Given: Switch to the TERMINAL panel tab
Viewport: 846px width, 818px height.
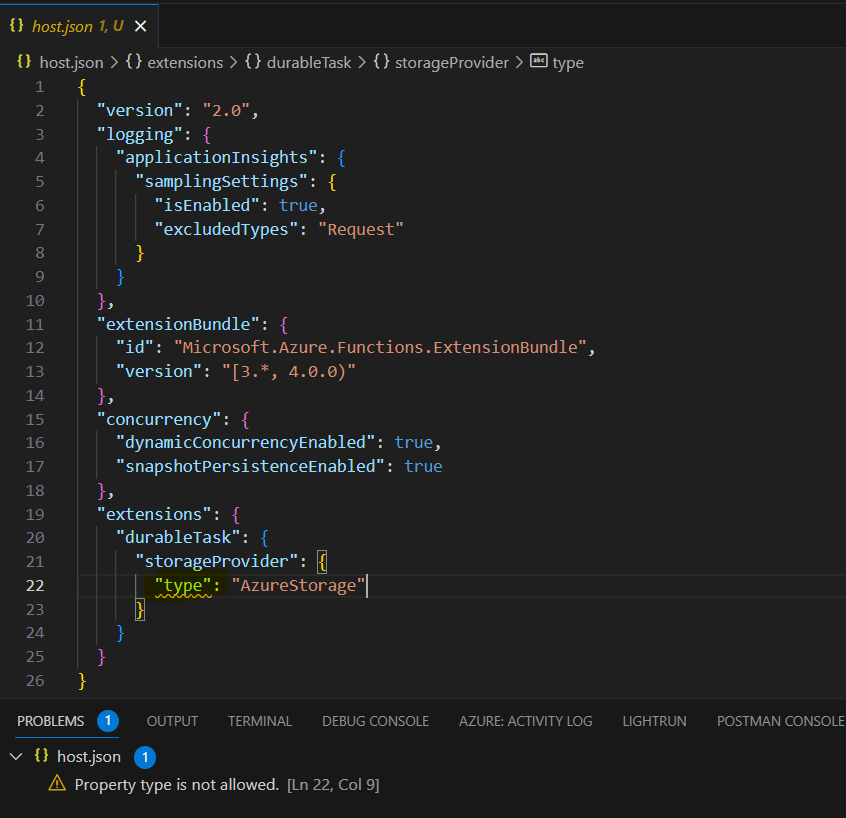Looking at the screenshot, I should (260, 721).
